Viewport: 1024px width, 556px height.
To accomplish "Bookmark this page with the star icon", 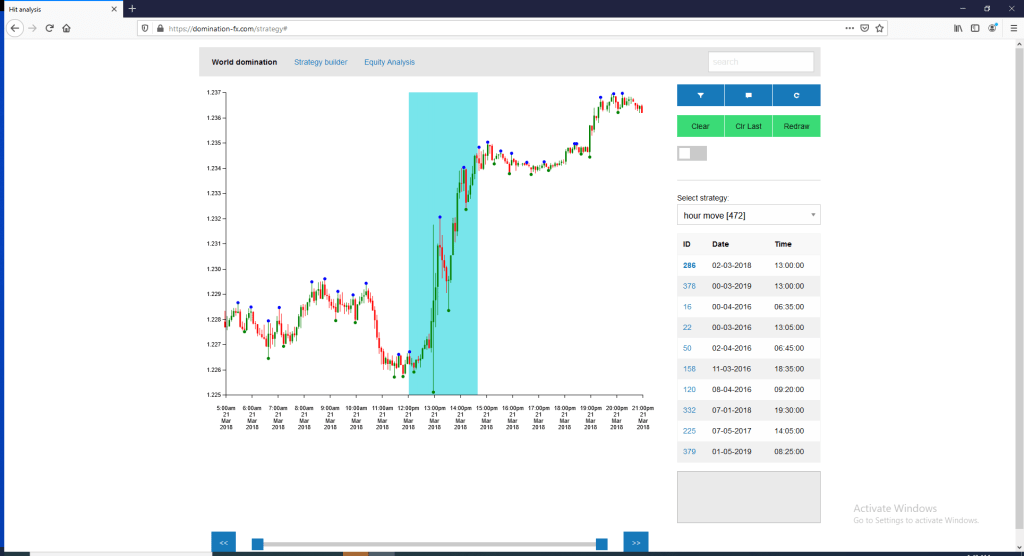I will coord(880,28).
